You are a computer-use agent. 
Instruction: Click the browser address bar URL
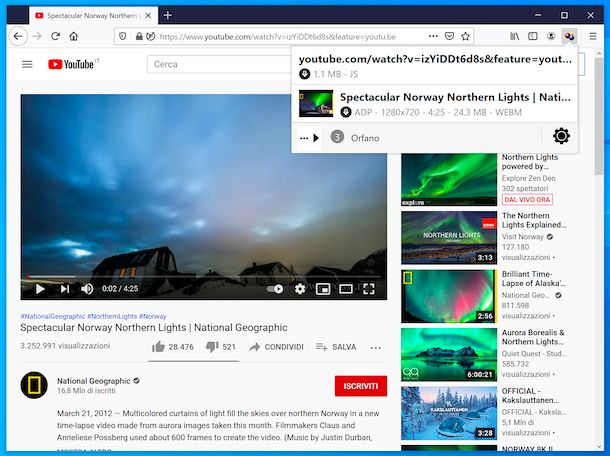coord(277,37)
